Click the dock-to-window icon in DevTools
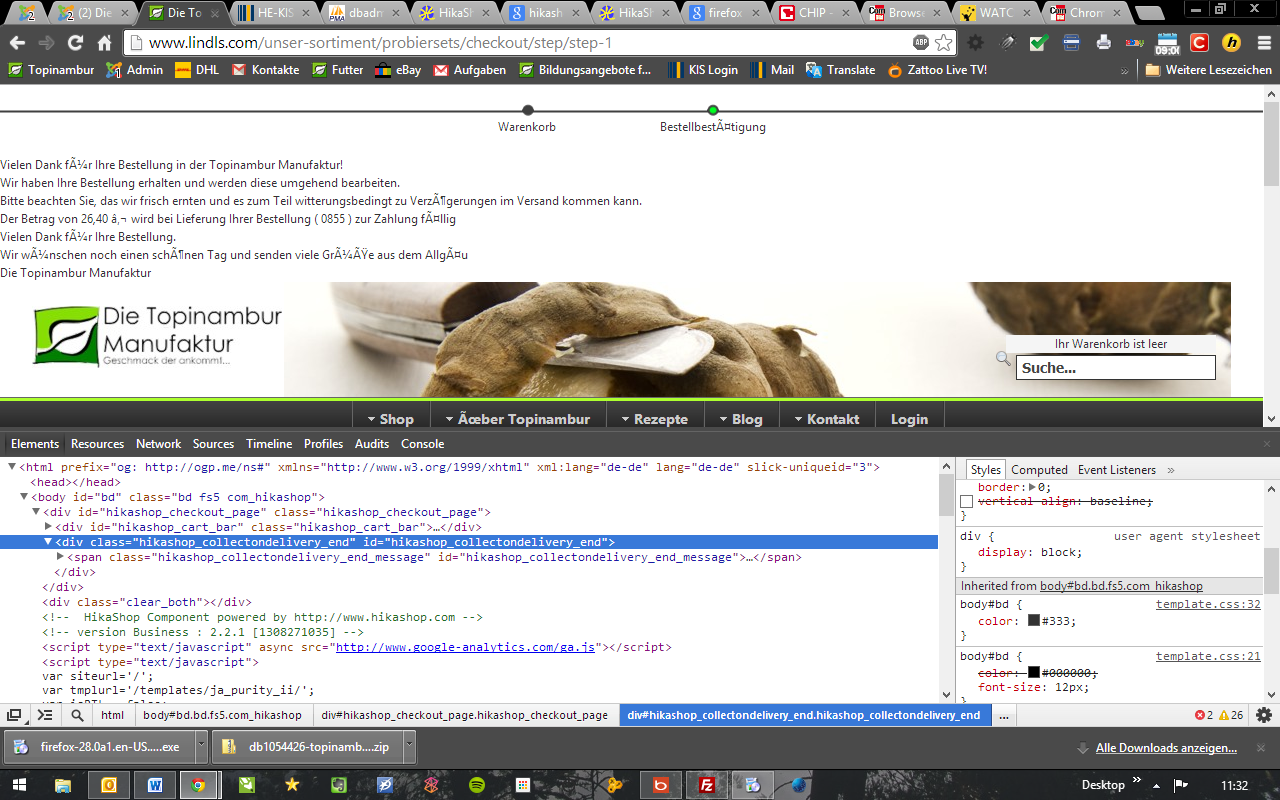Screen dimensions: 1280x800 pos(14,715)
